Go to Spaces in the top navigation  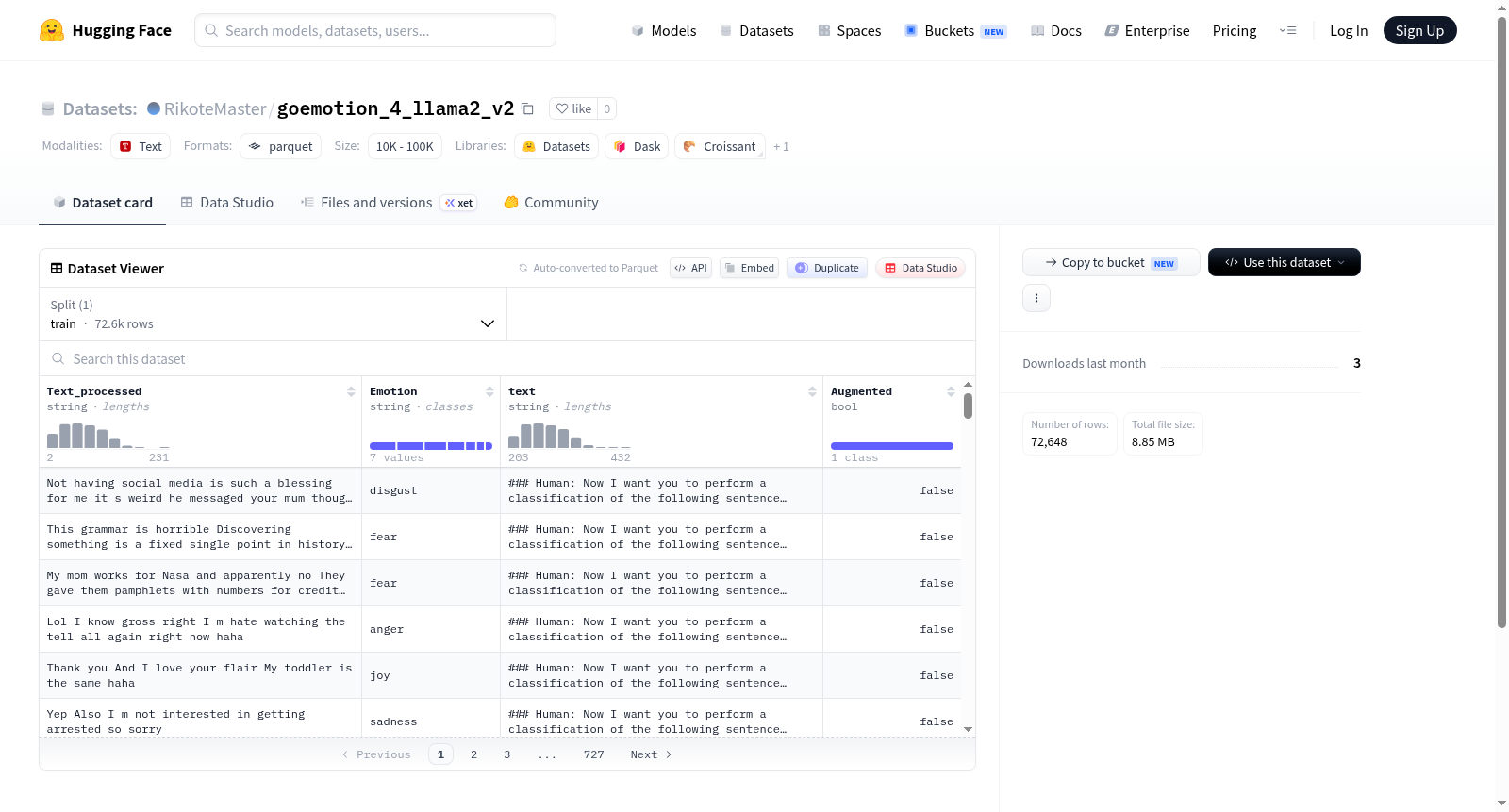(x=849, y=30)
